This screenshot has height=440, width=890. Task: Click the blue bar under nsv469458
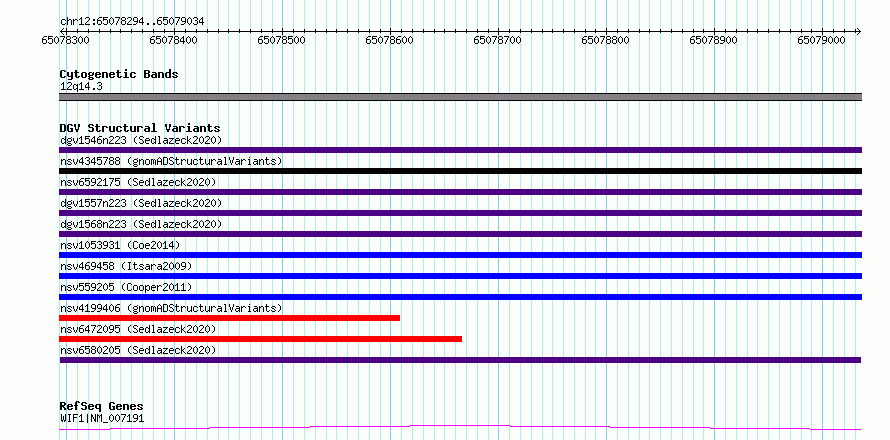click(460, 276)
